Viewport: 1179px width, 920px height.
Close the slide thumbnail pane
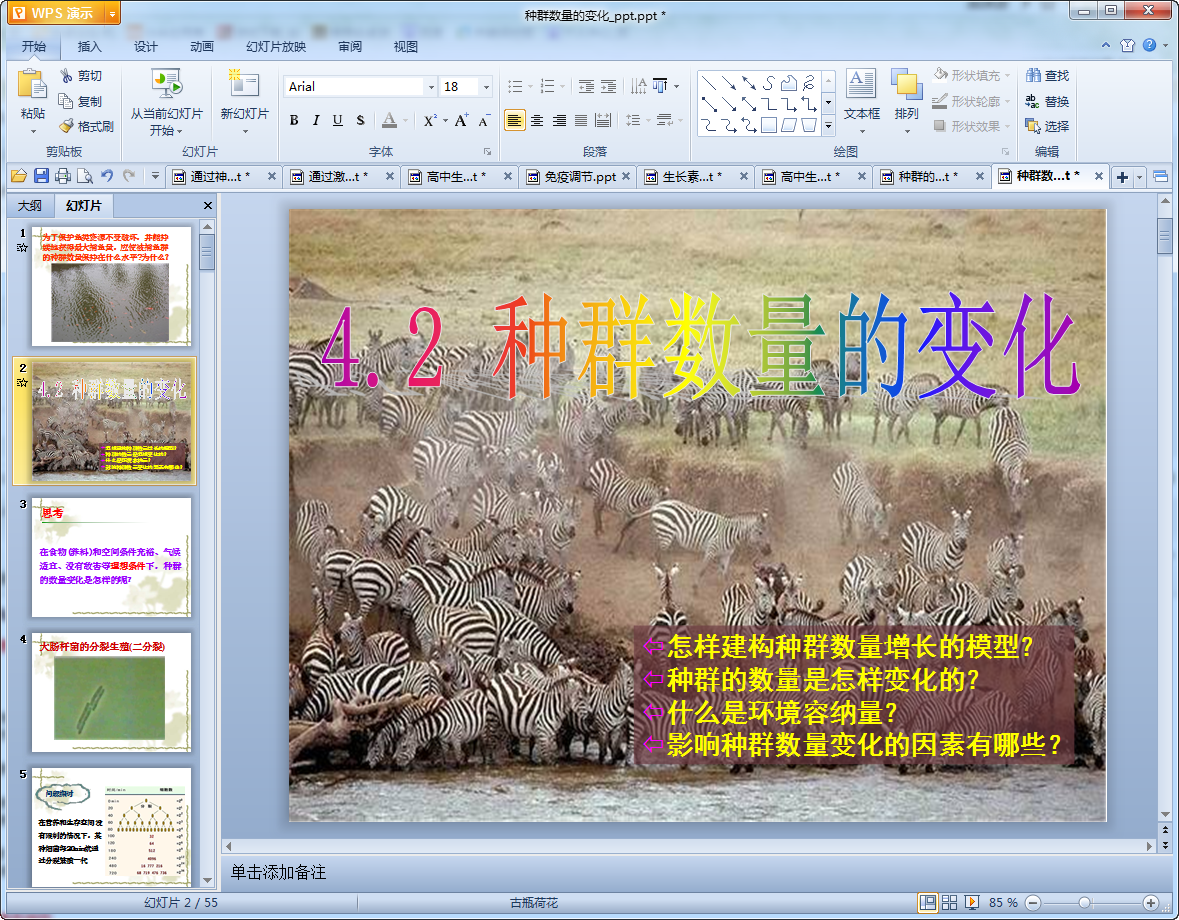pos(208,206)
